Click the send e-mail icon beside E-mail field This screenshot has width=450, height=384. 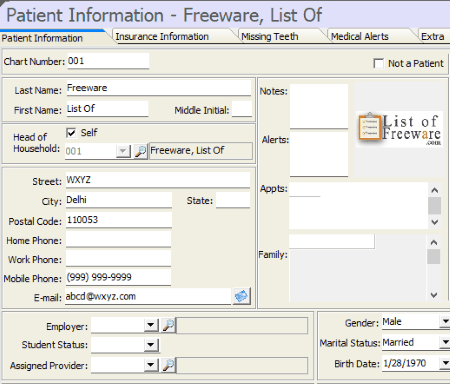point(241,296)
